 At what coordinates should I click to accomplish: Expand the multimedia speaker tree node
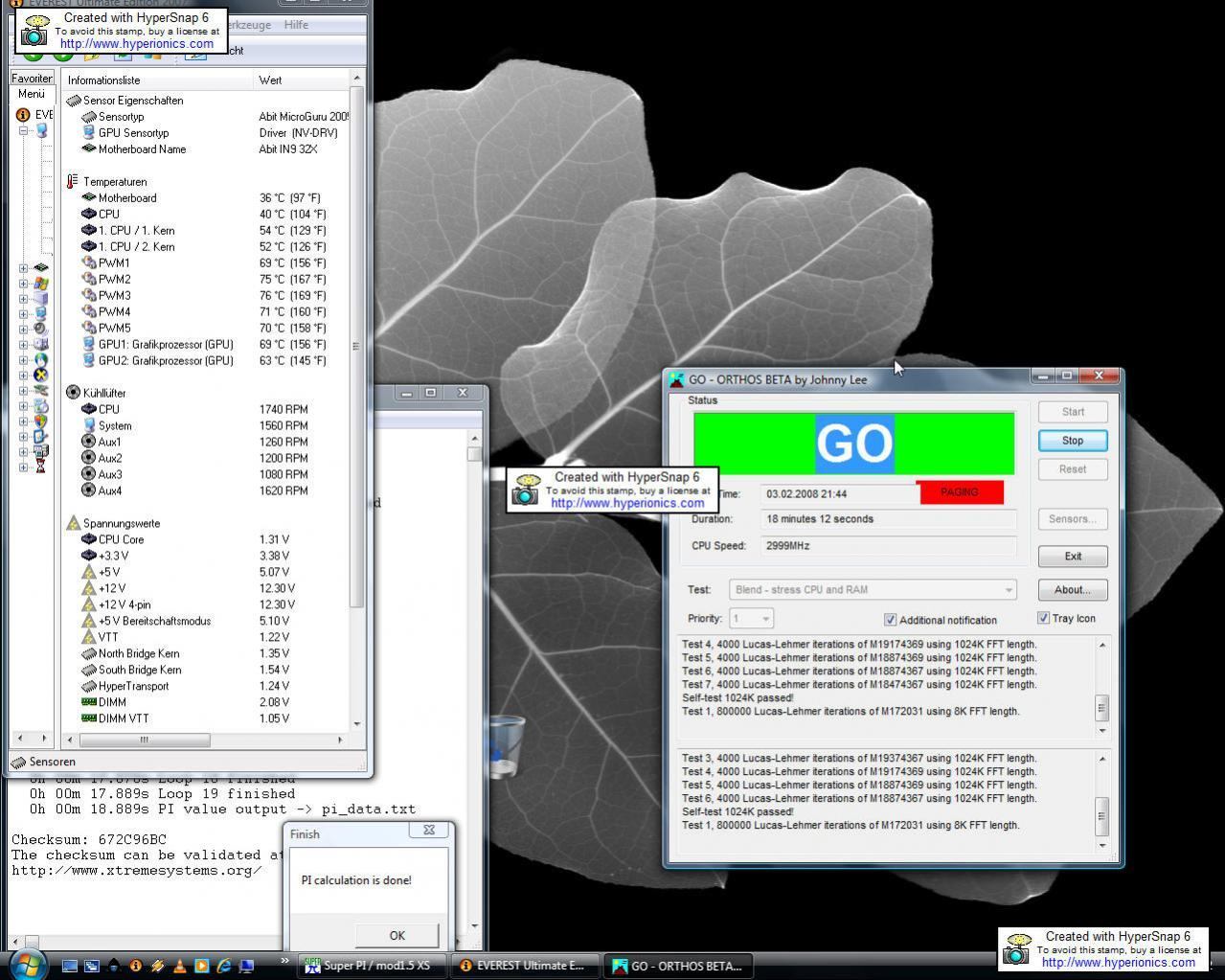(24, 329)
